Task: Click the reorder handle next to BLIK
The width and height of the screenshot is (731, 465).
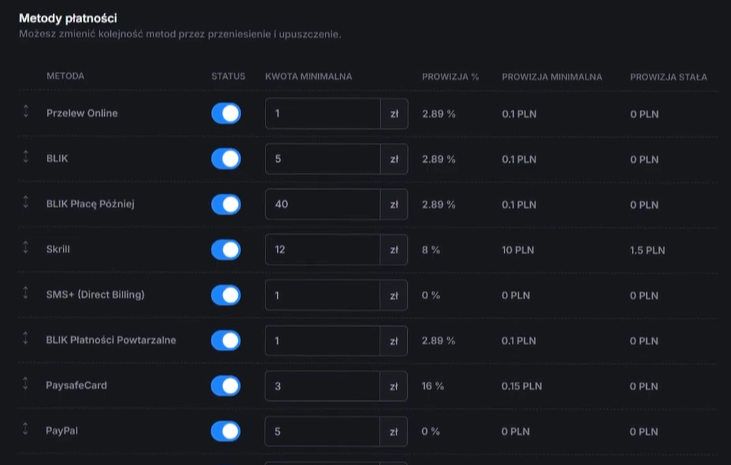Action: [26, 157]
